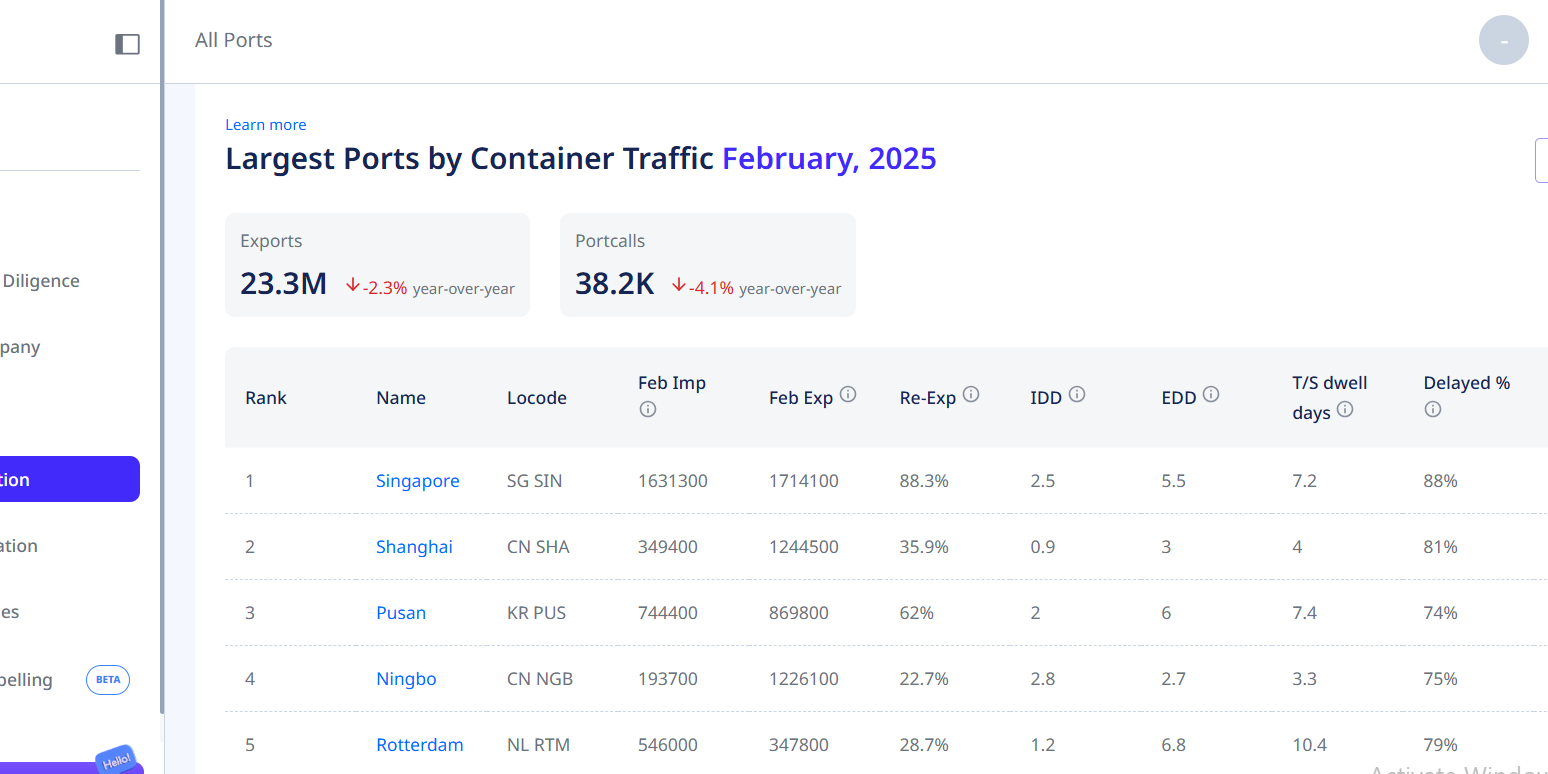Click the Portcalls summary card
This screenshot has height=774, width=1548.
tap(707, 265)
